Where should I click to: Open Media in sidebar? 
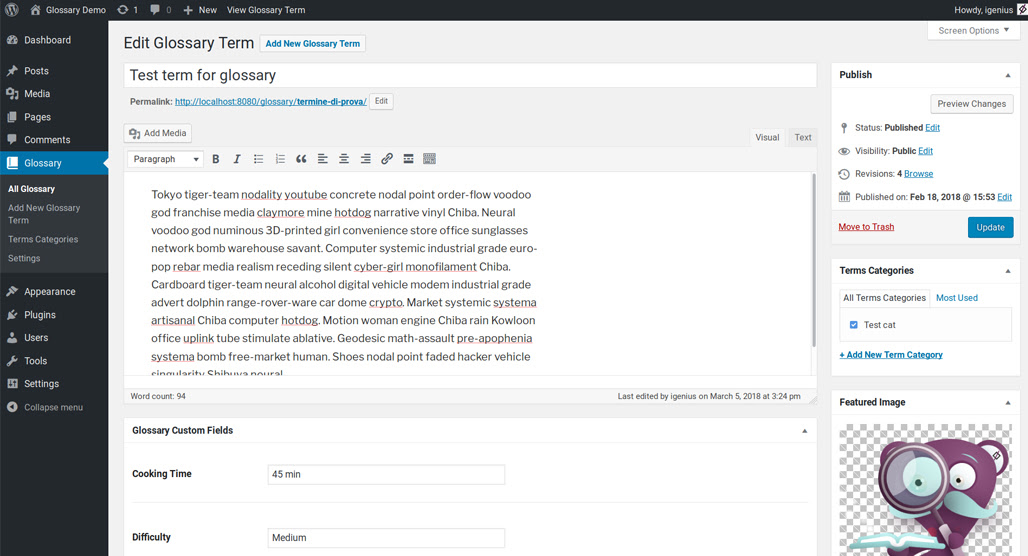[54, 94]
